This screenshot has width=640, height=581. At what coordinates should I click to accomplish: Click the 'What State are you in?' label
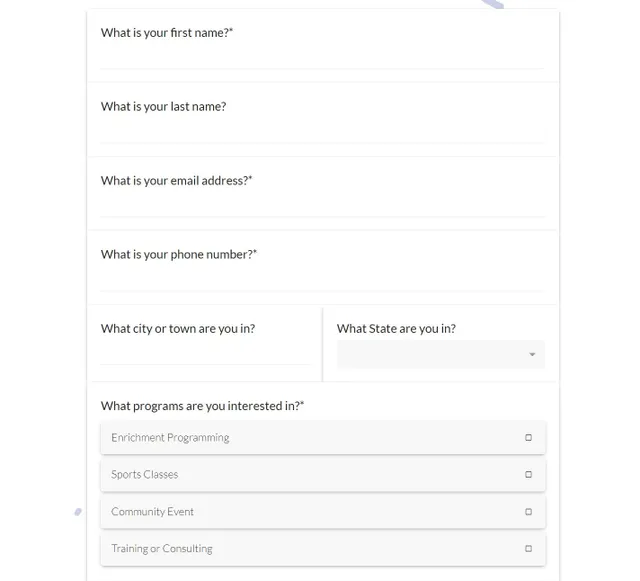point(396,329)
